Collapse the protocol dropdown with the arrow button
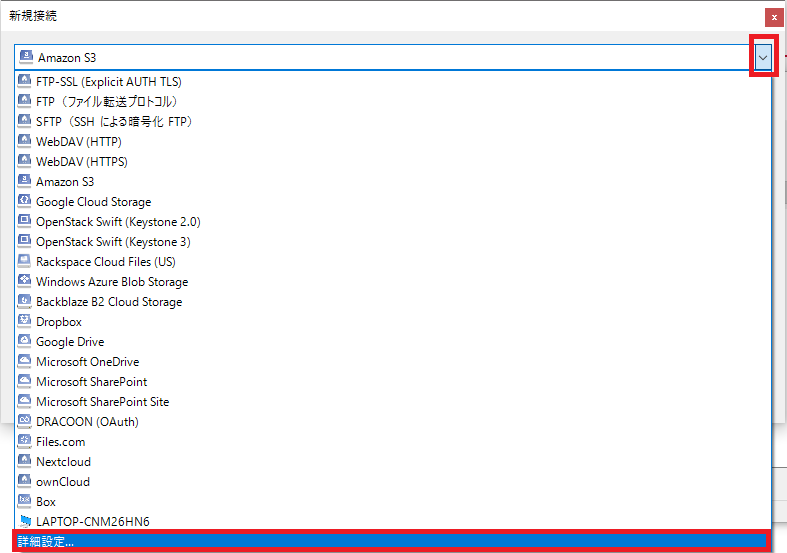Viewport: 787px width, 553px height. [763, 57]
